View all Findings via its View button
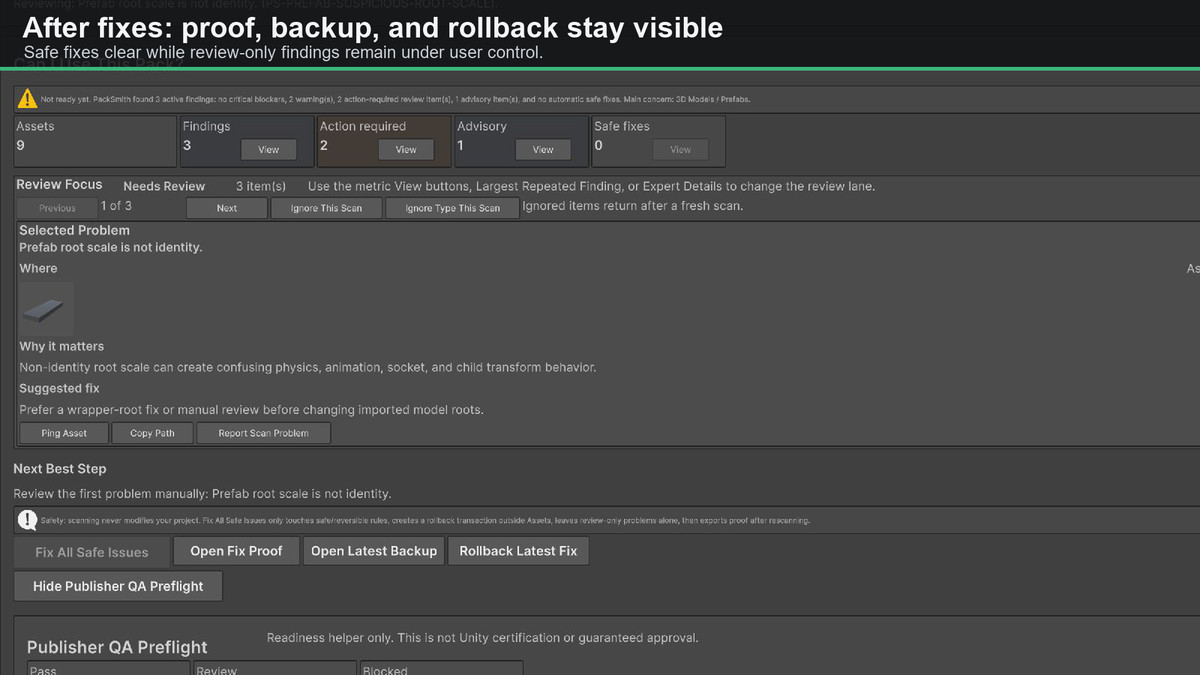The height and width of the screenshot is (675, 1200). point(269,149)
